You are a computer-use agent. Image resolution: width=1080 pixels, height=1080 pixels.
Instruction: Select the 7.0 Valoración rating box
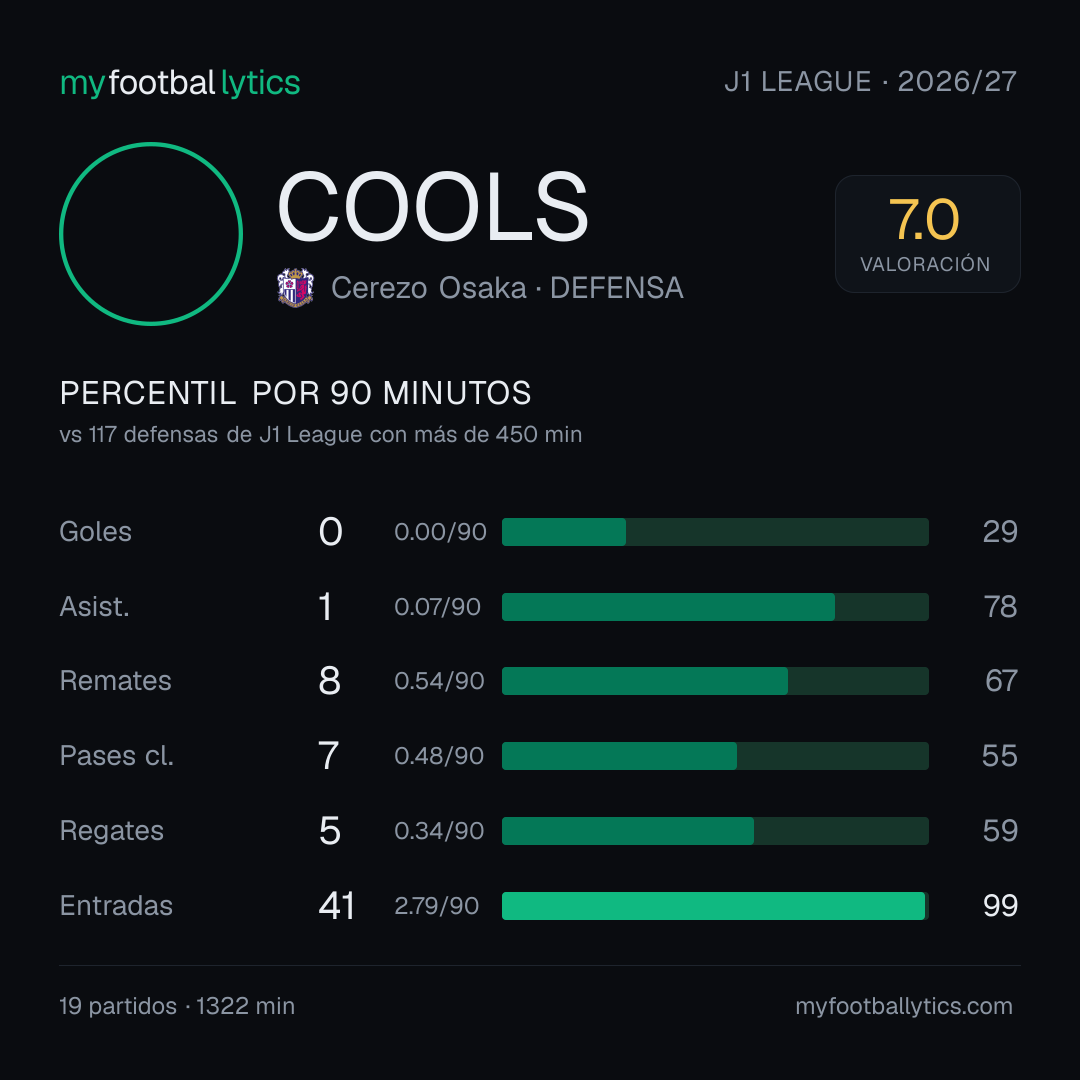click(927, 233)
